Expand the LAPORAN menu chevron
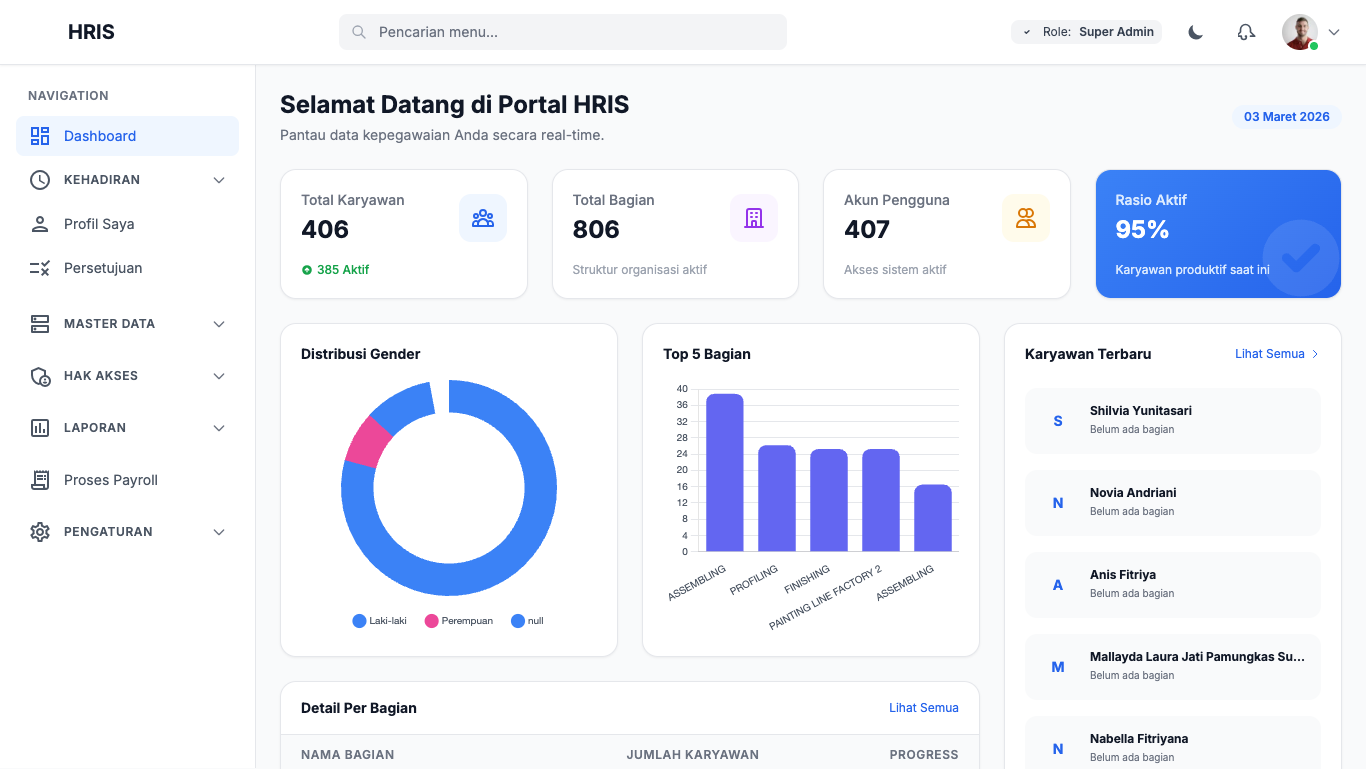This screenshot has height=769, width=1366. pos(219,428)
